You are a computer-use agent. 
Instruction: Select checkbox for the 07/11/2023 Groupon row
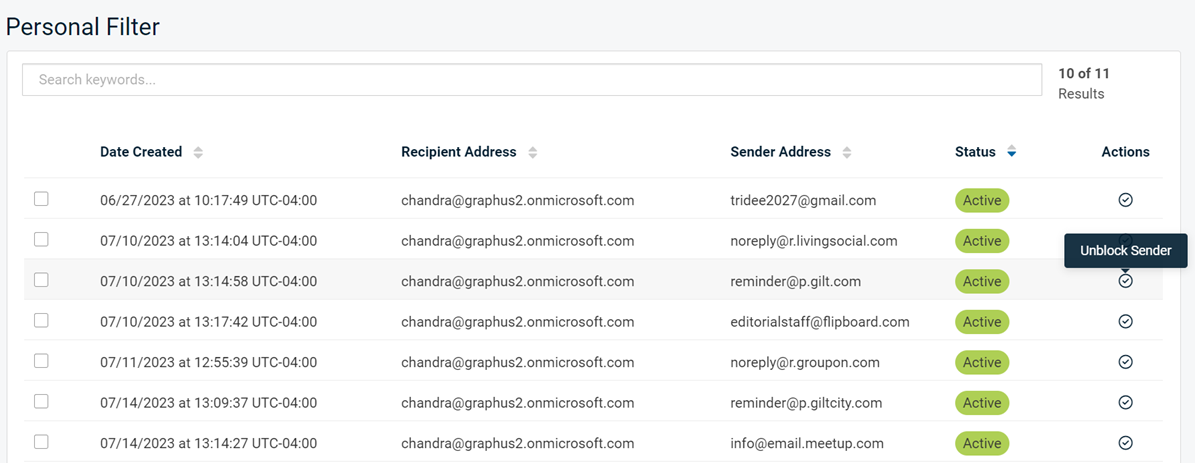pyautogui.click(x=41, y=360)
